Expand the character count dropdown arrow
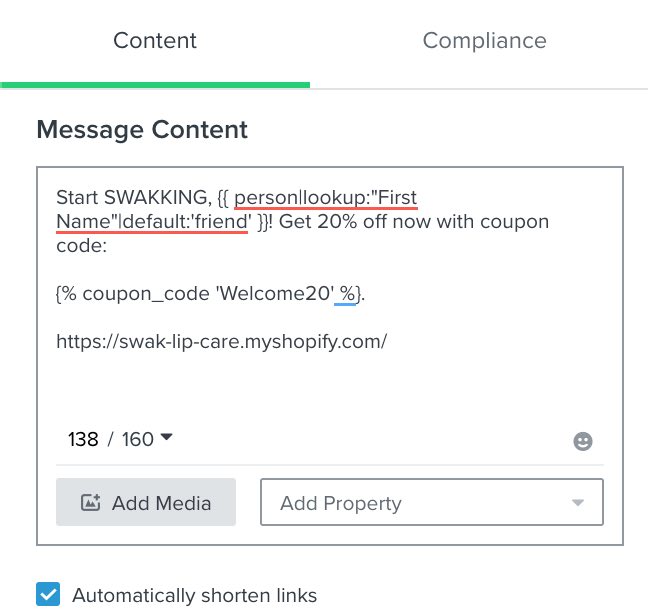Viewport: 648px width, 616px height. pos(167,437)
